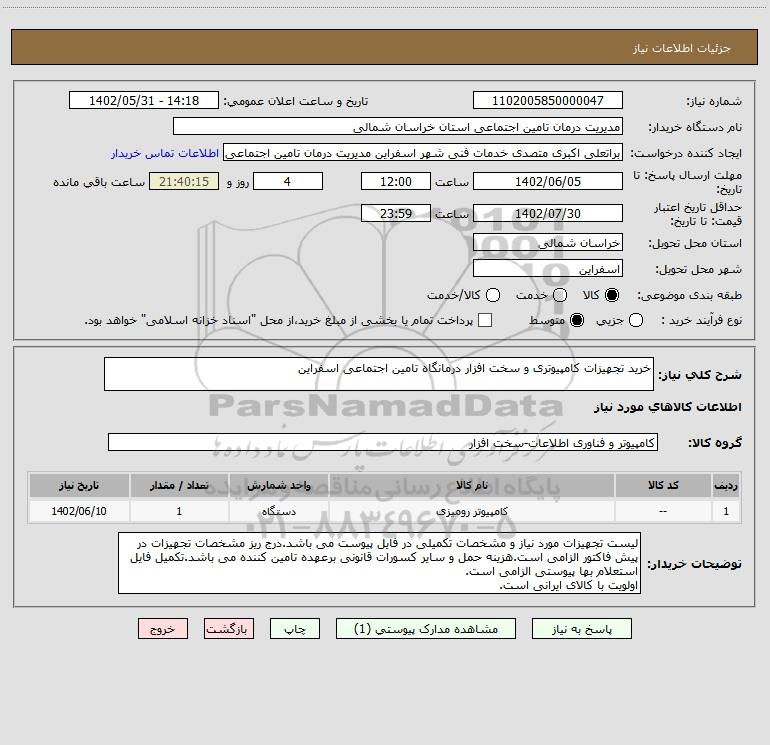Click the جزئیات اطلاعات نیاز header title
The image size is (770, 745).
[x=682, y=48]
